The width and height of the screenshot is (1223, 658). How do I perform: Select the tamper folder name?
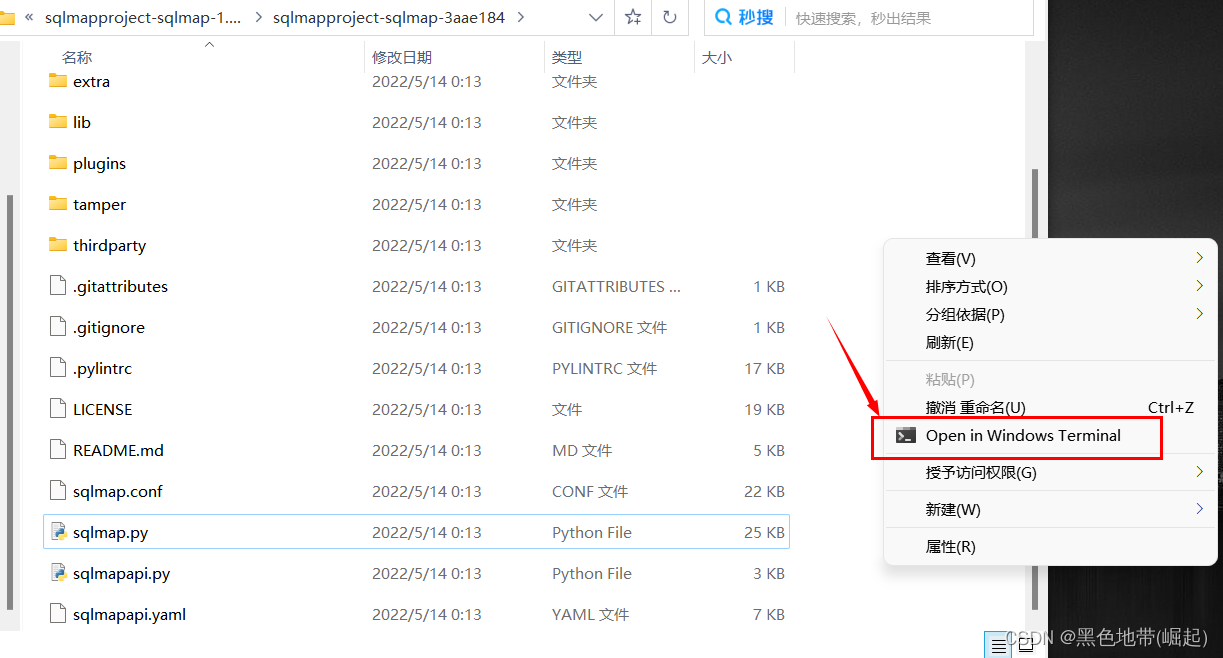coord(99,204)
